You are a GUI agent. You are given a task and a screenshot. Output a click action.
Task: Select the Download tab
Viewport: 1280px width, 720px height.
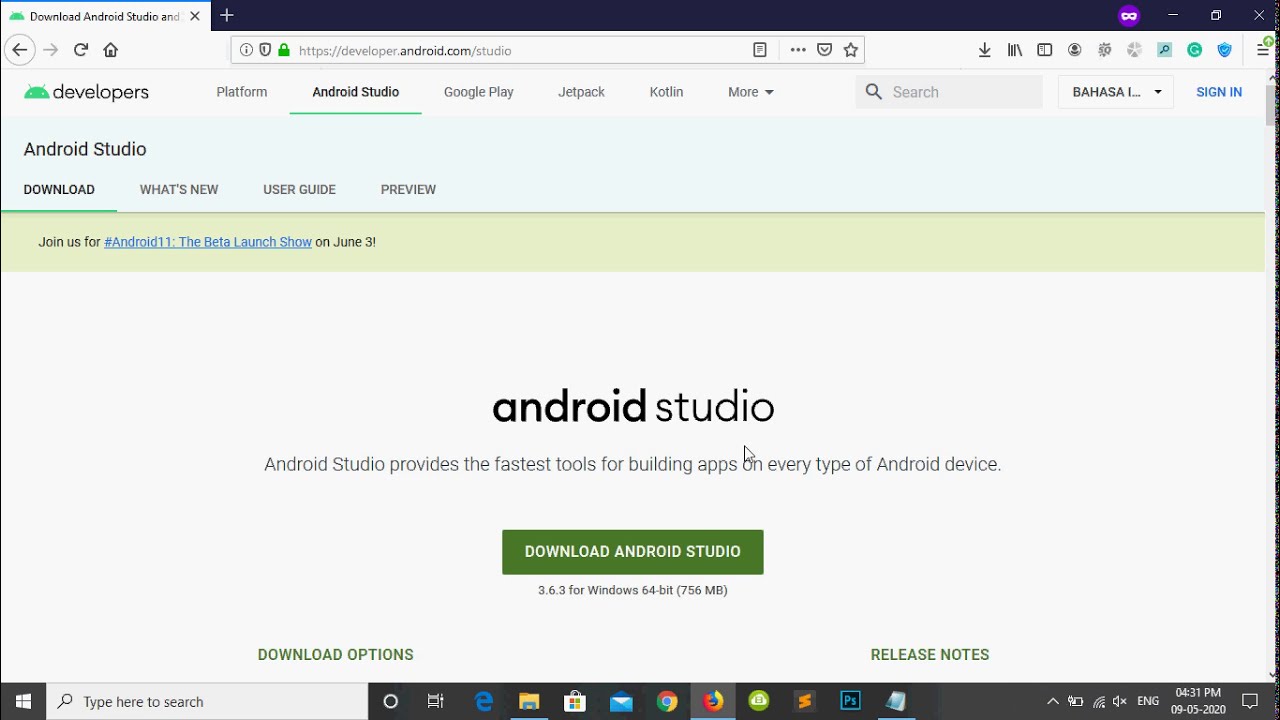pos(59,189)
